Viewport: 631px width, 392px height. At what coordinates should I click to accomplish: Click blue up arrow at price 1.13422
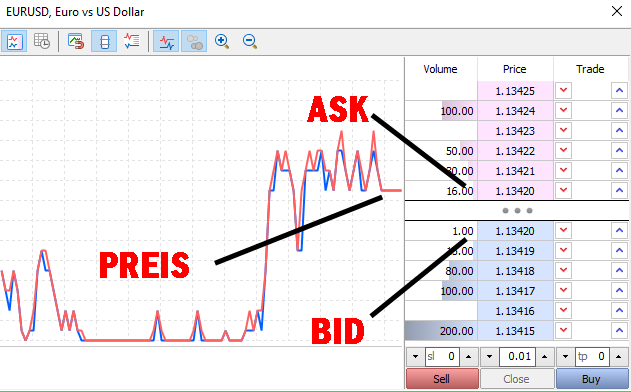point(619,151)
